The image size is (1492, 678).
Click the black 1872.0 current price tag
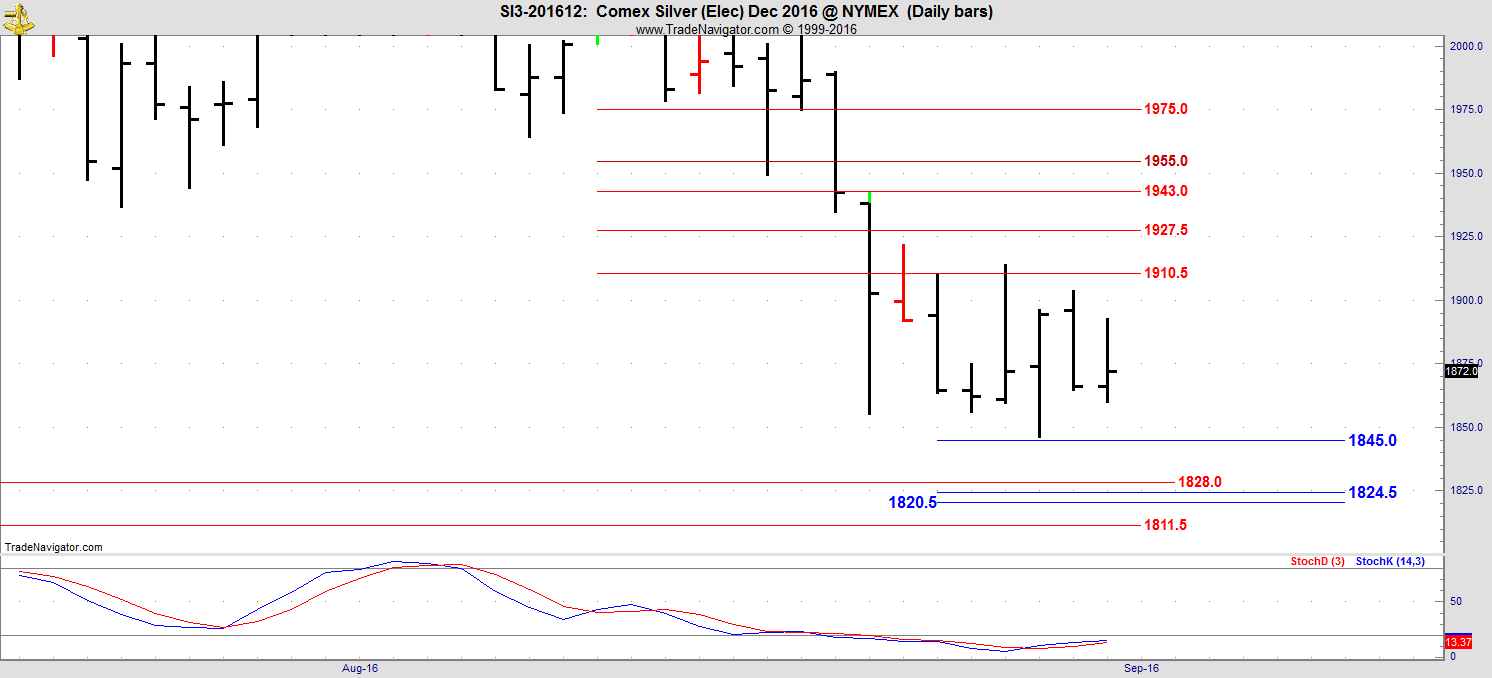pyautogui.click(x=1461, y=371)
